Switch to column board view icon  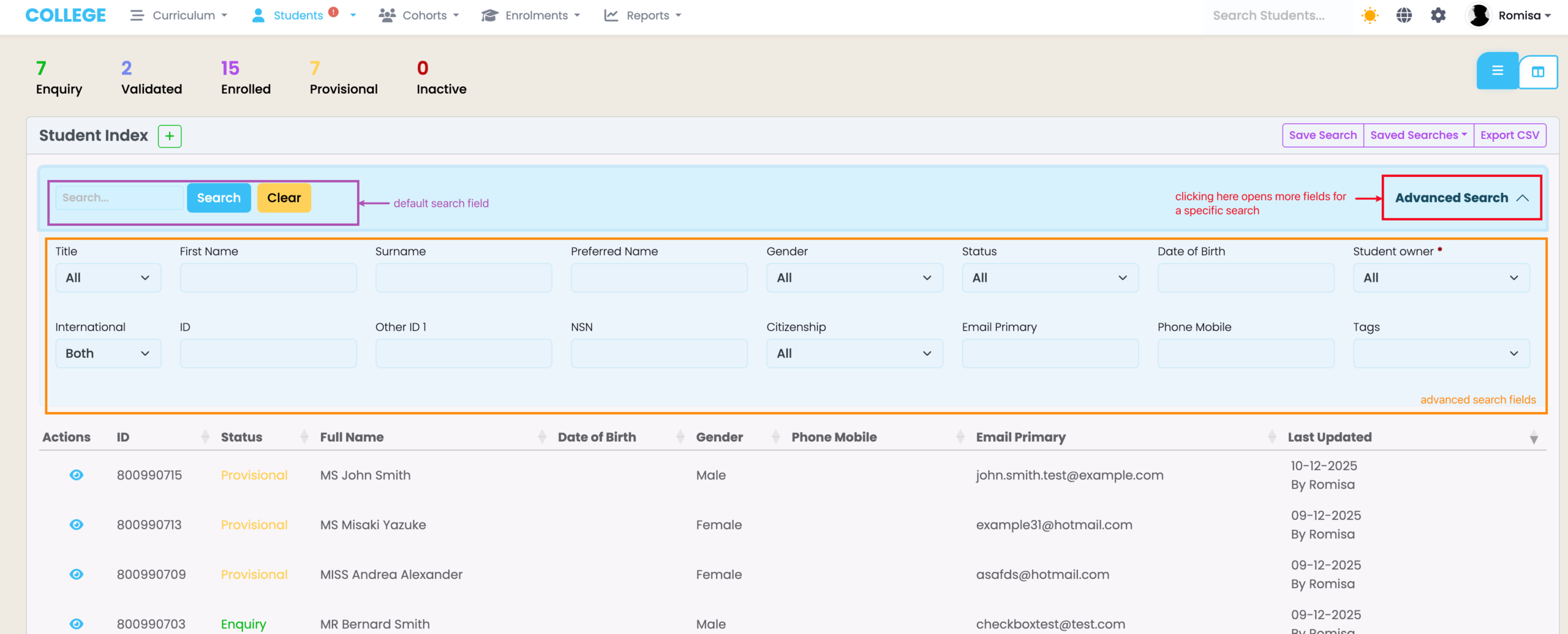pyautogui.click(x=1538, y=72)
